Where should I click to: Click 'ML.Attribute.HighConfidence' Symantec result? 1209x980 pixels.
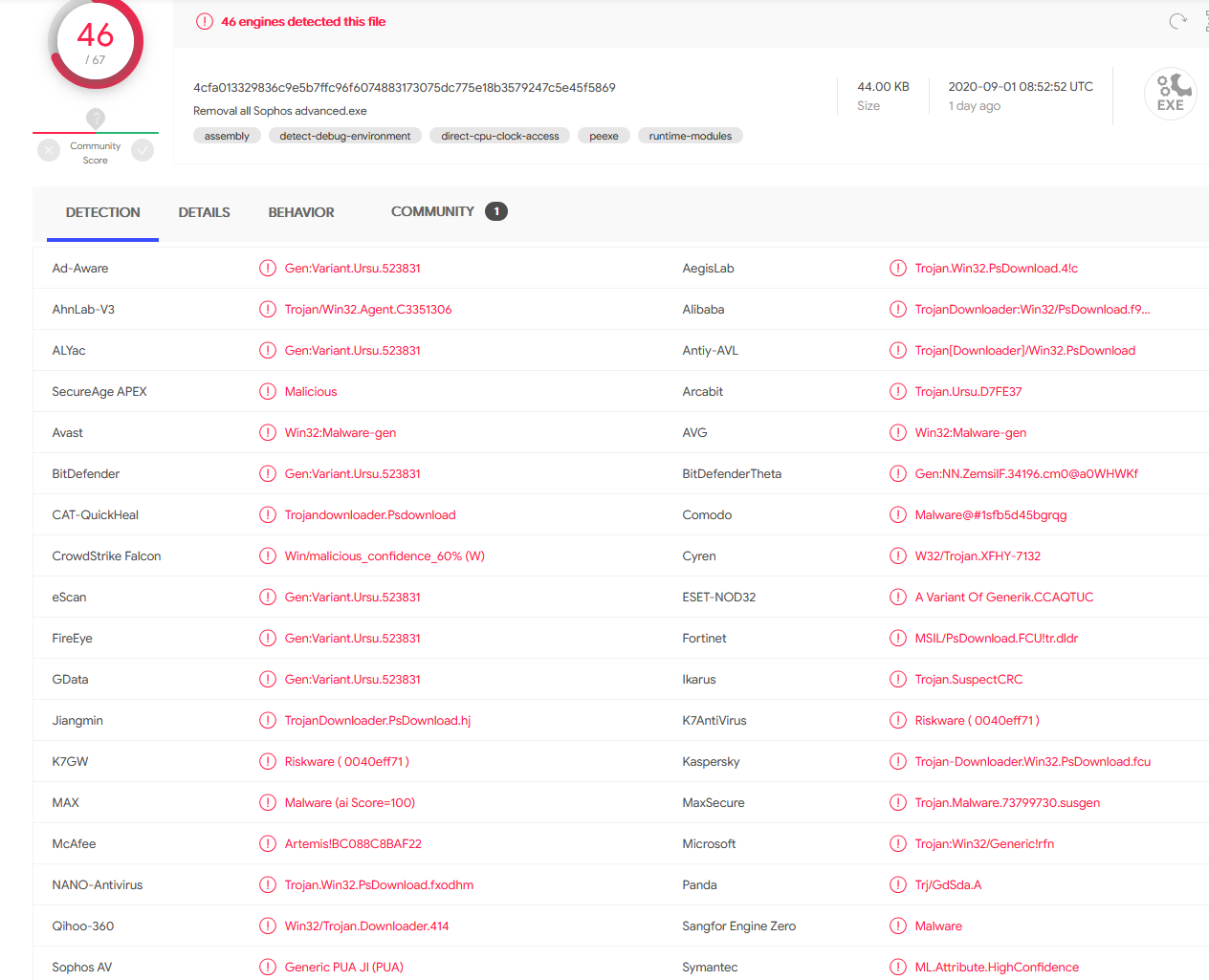[x=997, y=967]
